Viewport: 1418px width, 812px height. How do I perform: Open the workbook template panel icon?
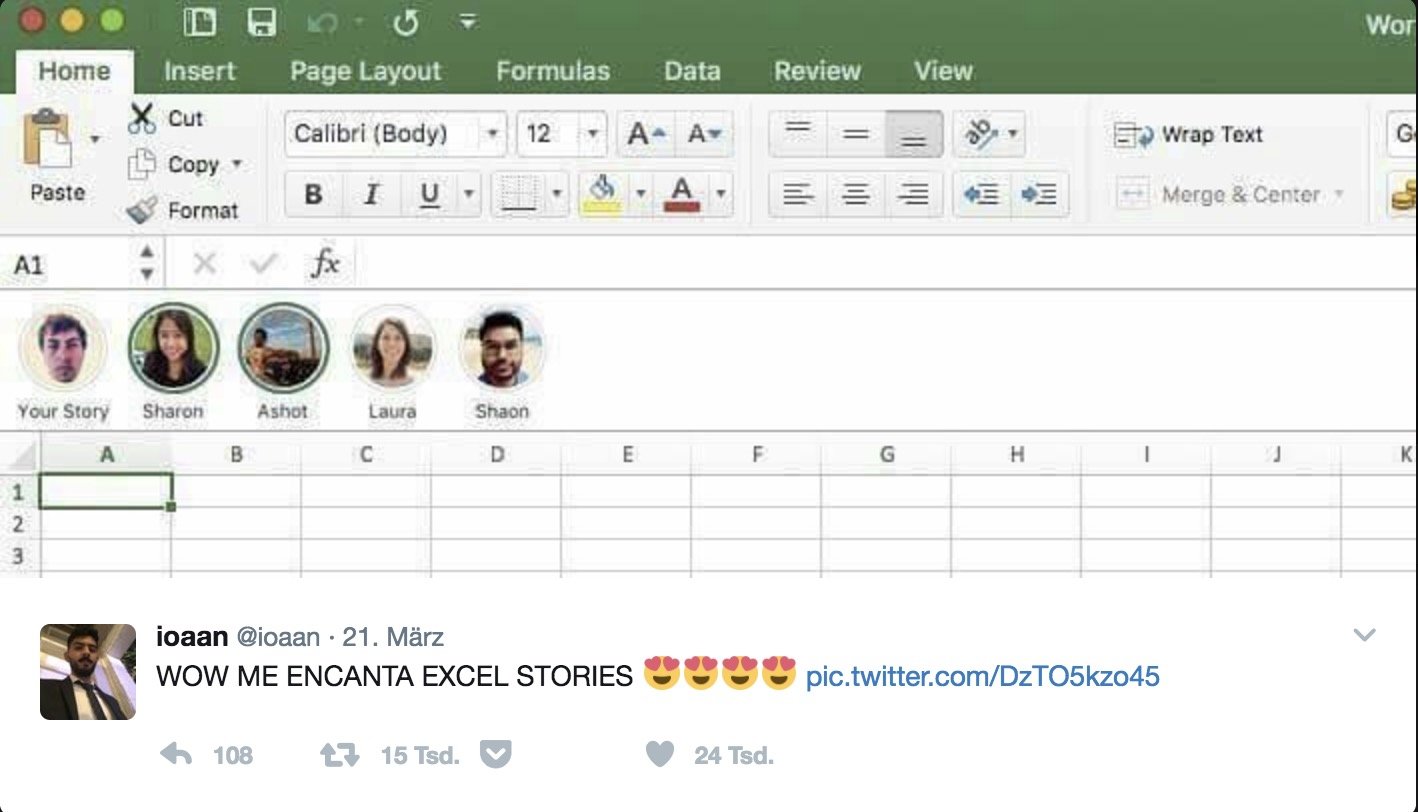click(x=200, y=23)
